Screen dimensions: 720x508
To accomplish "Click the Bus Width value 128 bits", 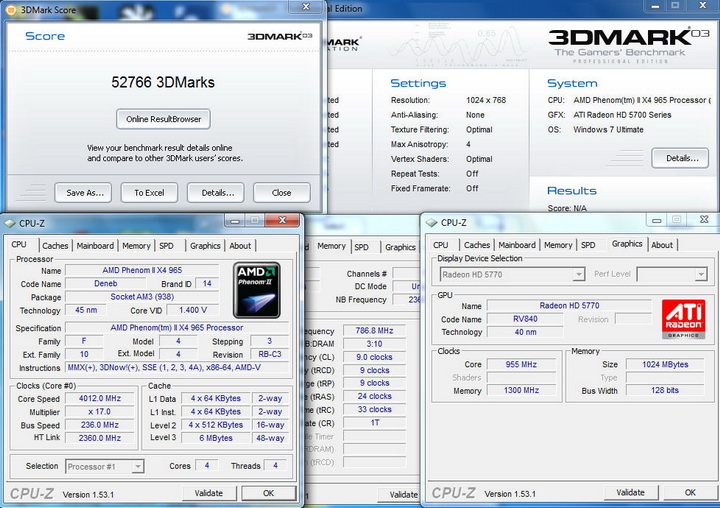I will pyautogui.click(x=665, y=390).
